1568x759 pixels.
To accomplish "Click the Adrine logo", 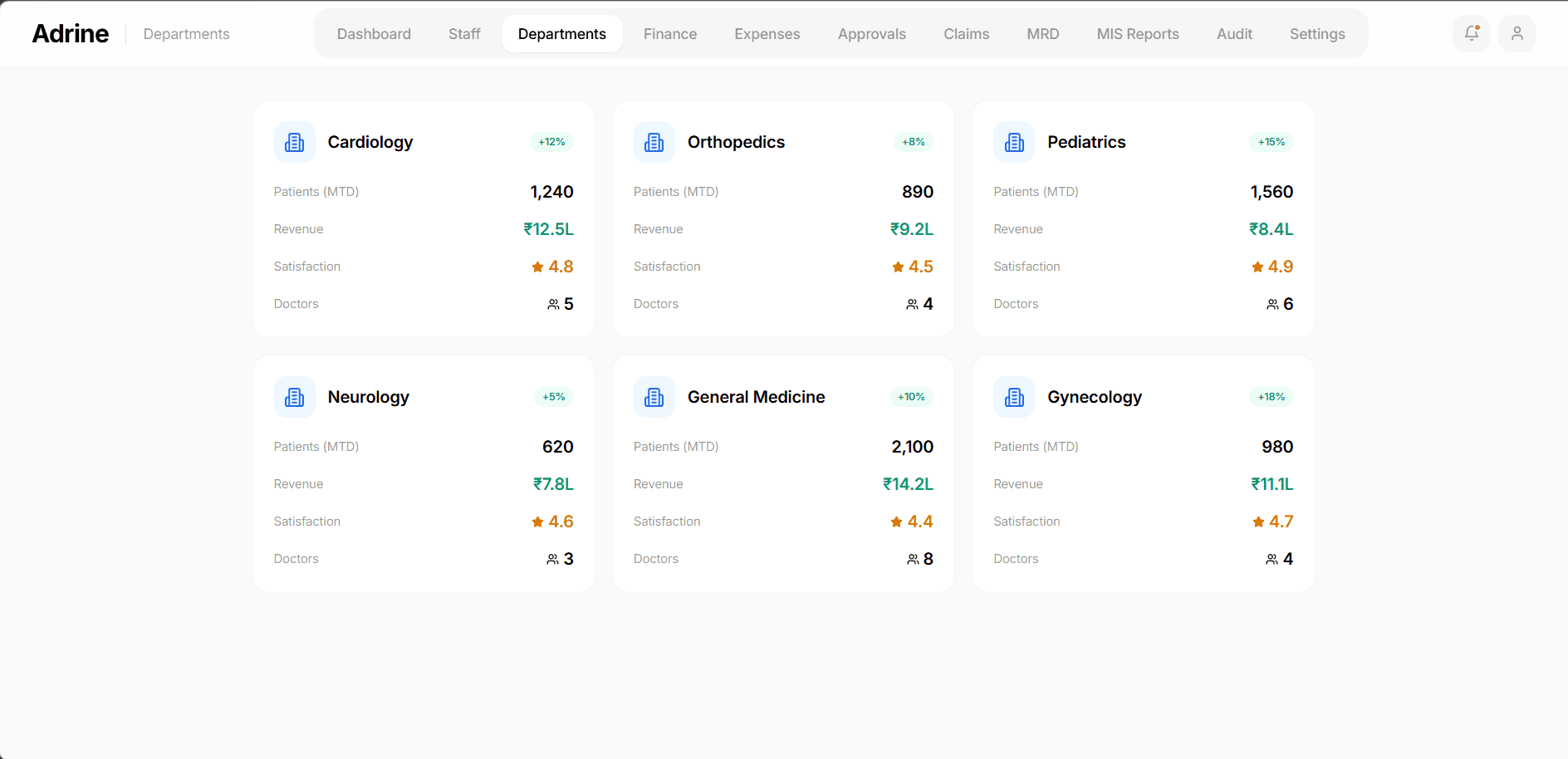I will click(x=70, y=33).
